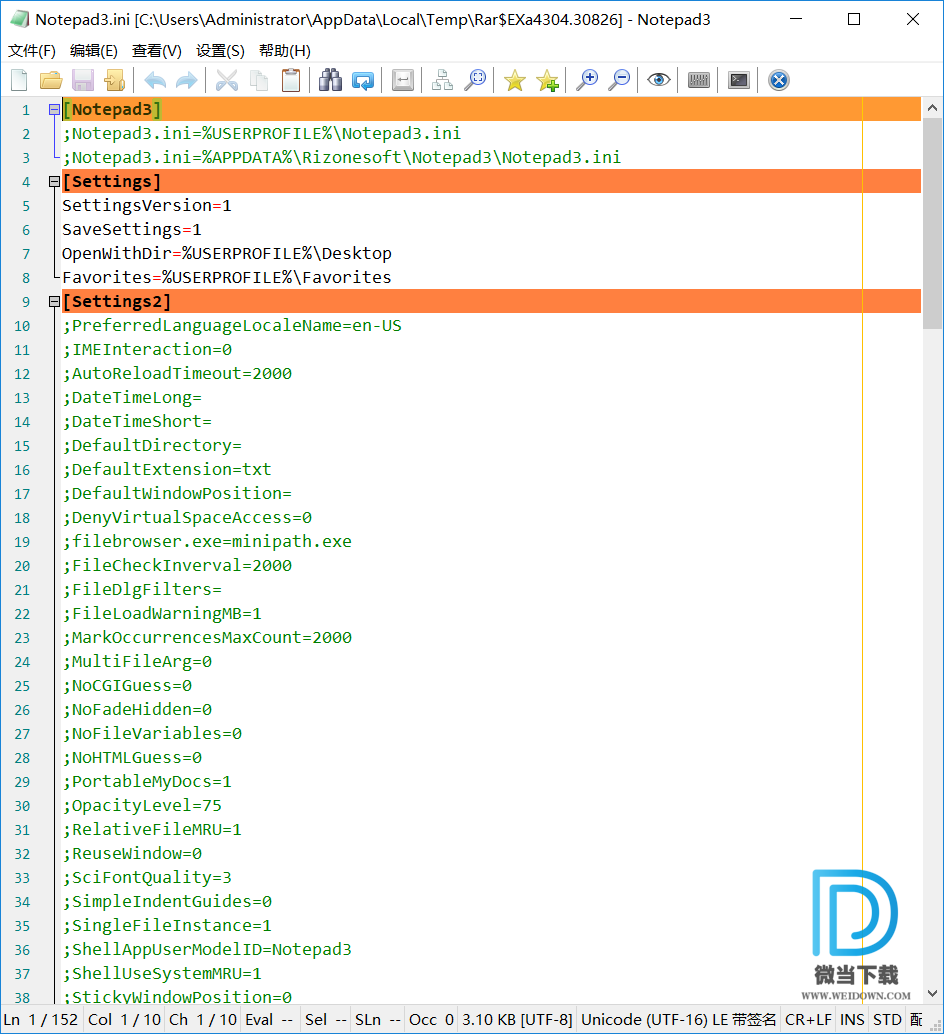Click the SaveSettings=1 line
944x1034 pixels.
132,229
